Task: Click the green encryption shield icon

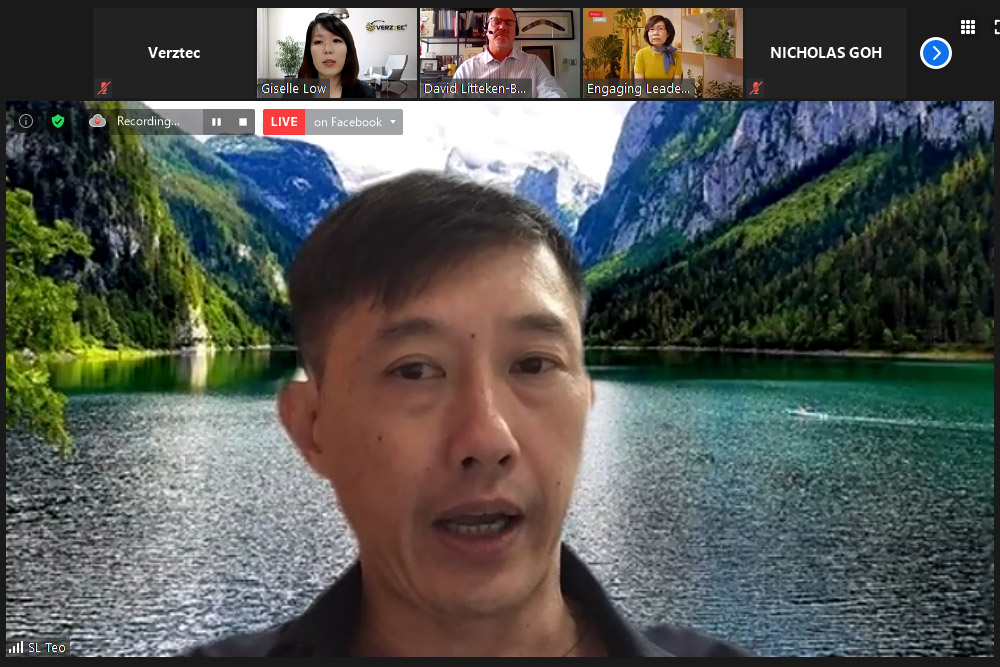Action: 58,121
